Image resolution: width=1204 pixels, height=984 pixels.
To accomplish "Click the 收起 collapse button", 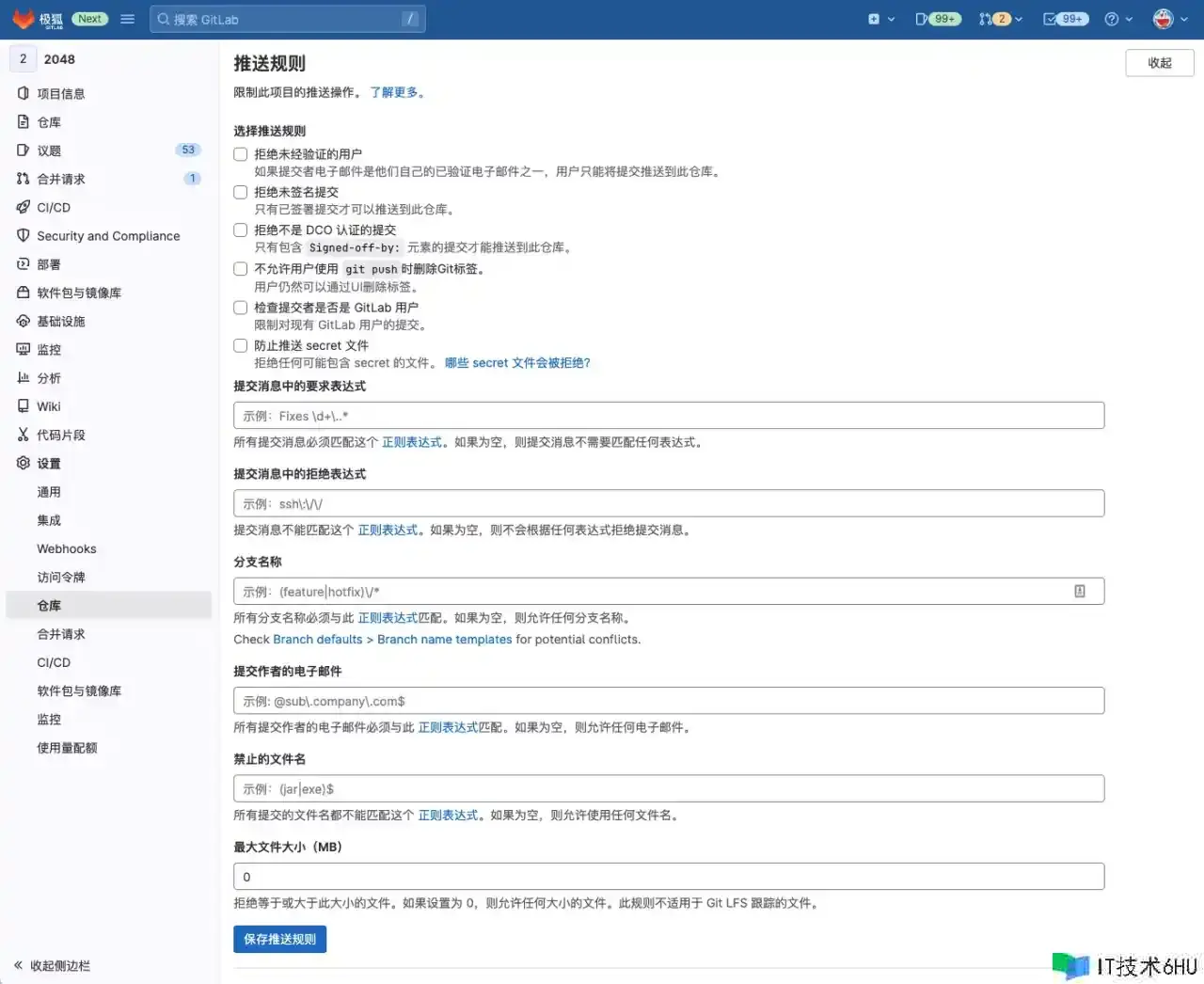I will (1159, 63).
